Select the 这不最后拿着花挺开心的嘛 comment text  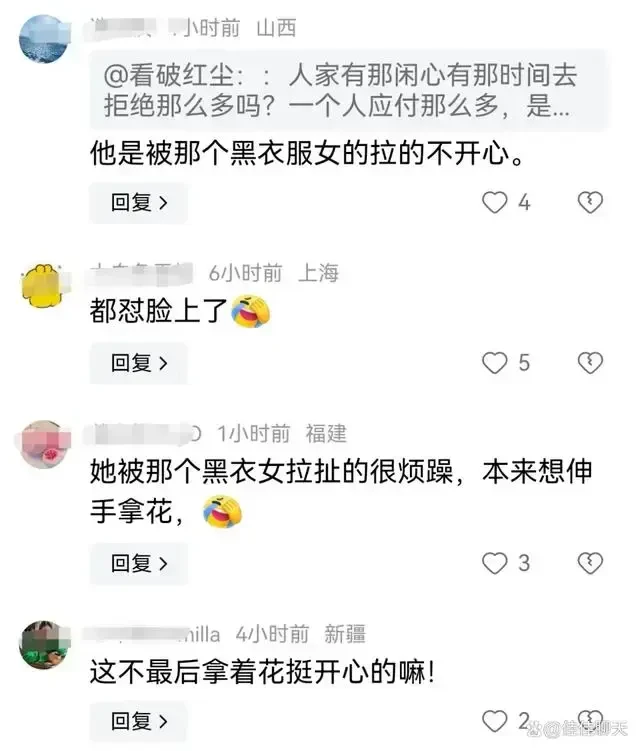click(x=263, y=672)
